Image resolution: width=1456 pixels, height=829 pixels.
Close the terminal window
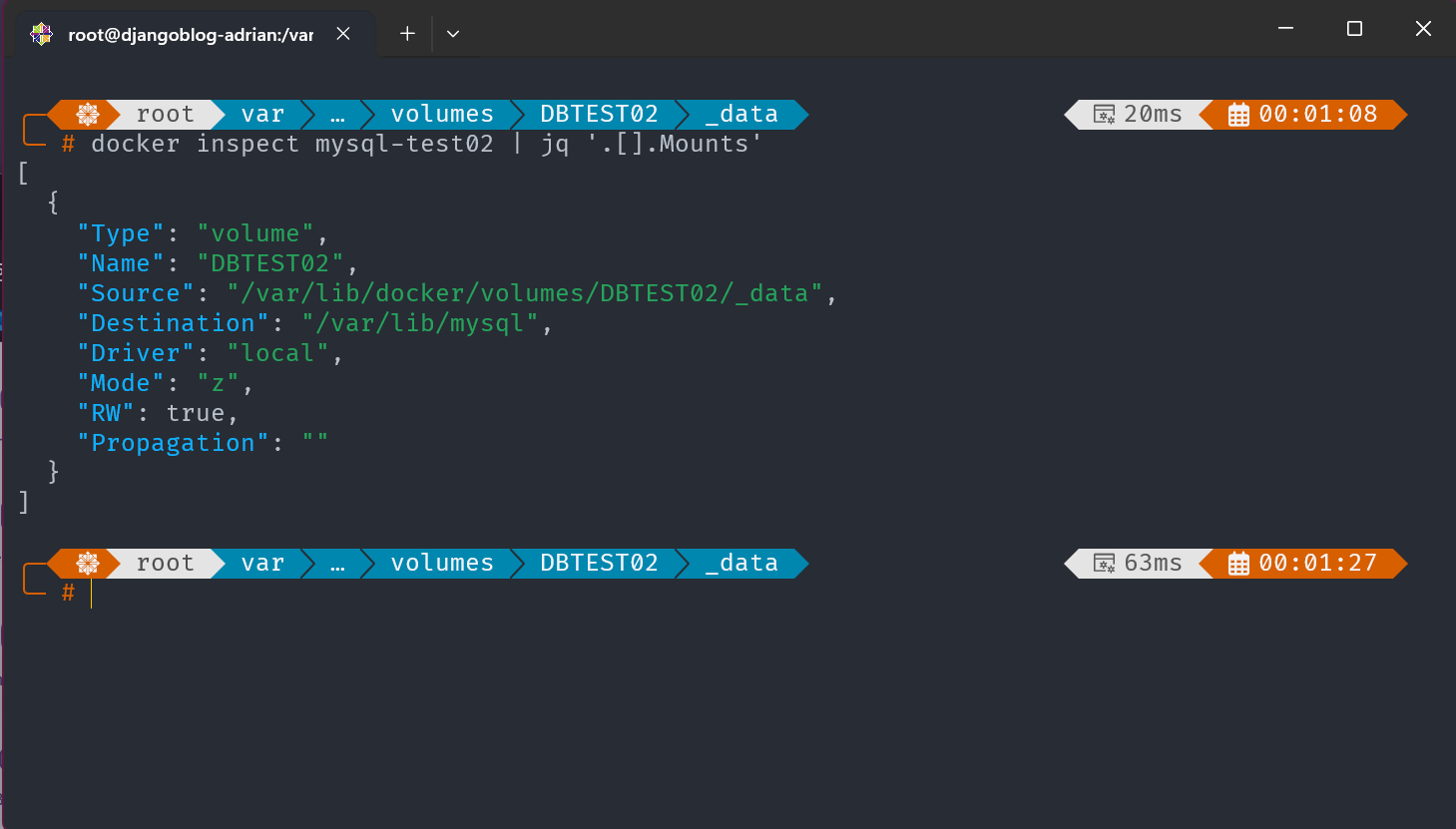pyautogui.click(x=1423, y=29)
